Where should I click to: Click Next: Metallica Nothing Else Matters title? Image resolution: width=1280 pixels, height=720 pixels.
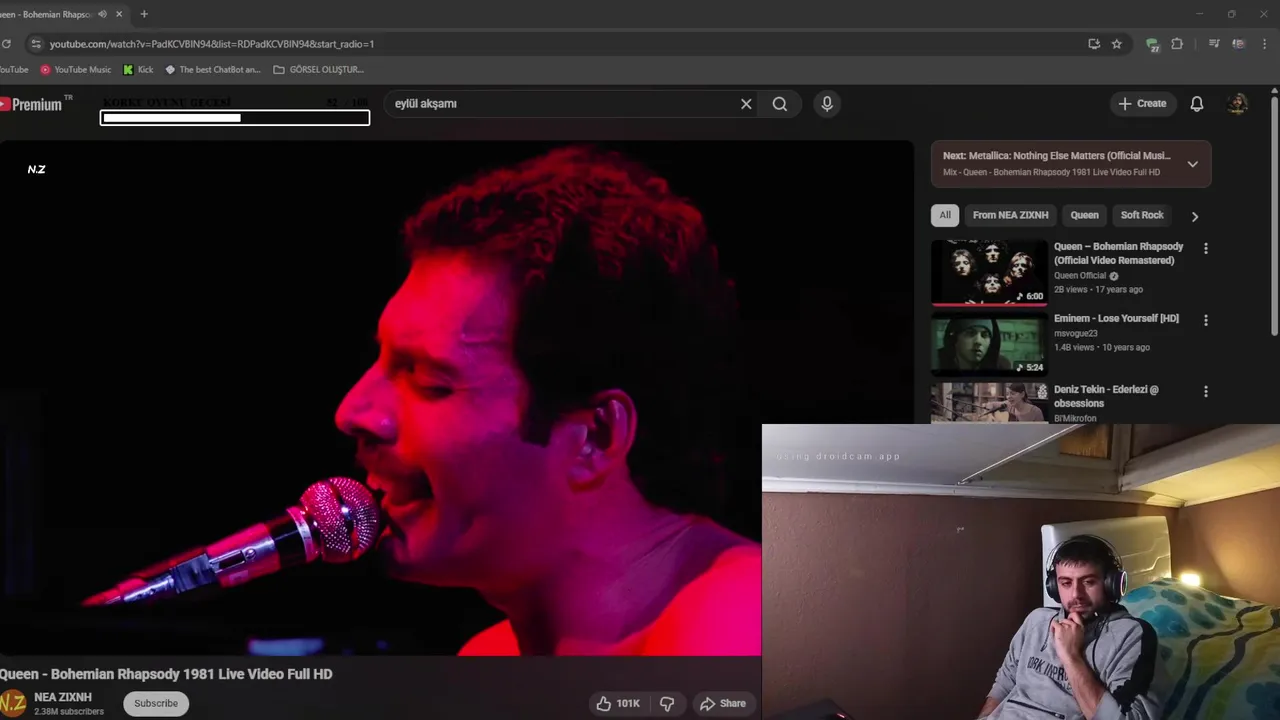pyautogui.click(x=1056, y=156)
